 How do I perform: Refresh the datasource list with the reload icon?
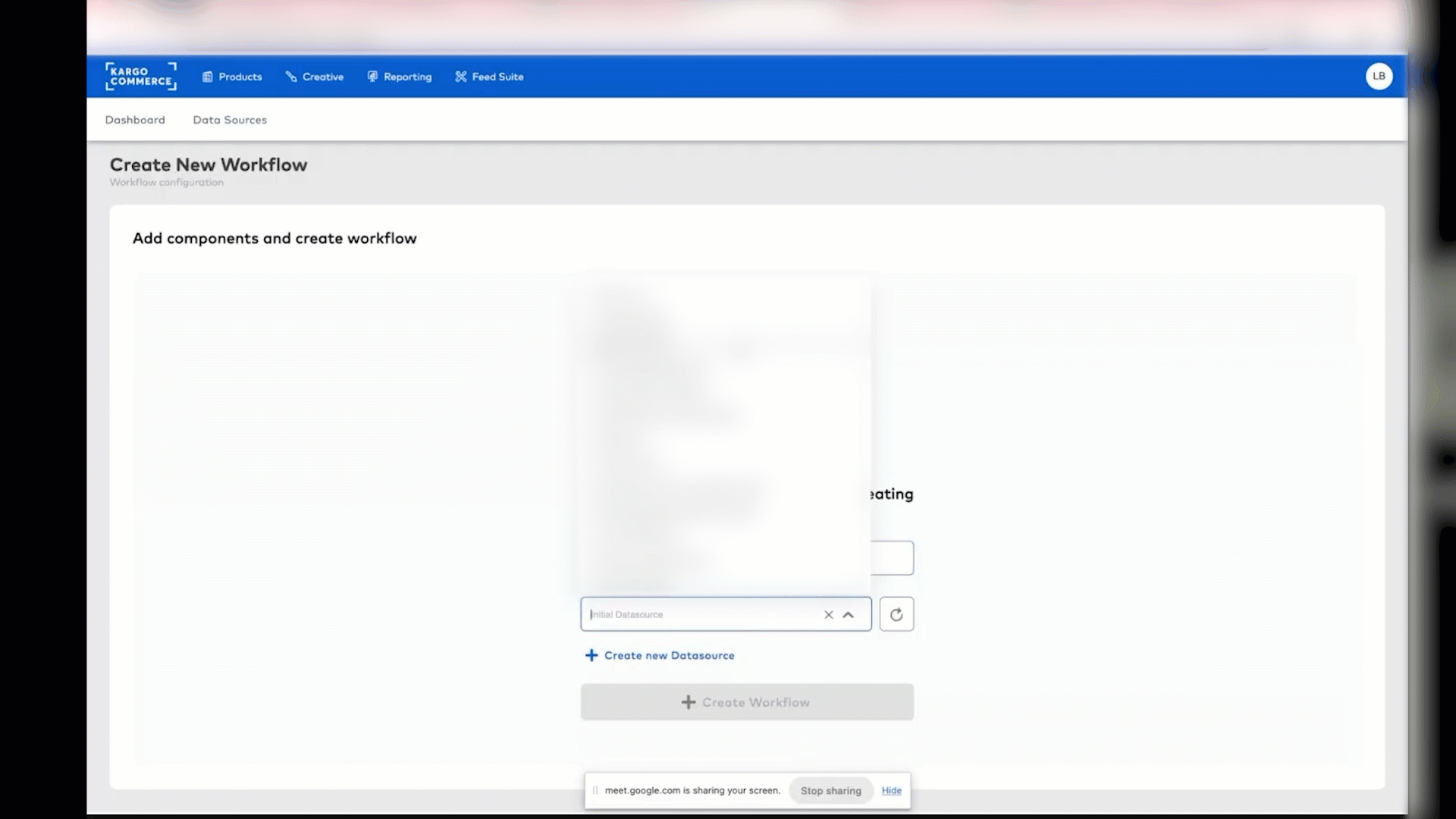[896, 614]
